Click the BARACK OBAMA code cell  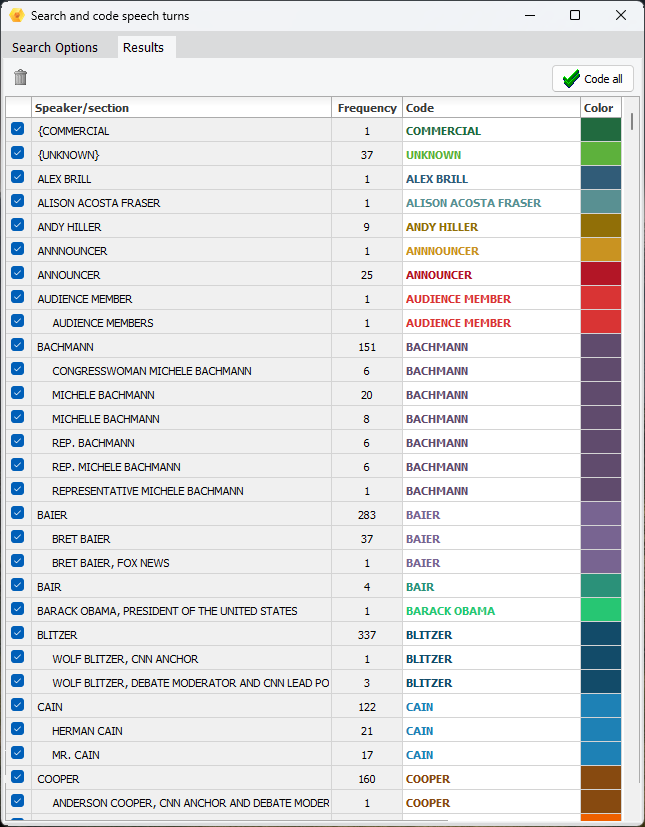tap(492, 611)
